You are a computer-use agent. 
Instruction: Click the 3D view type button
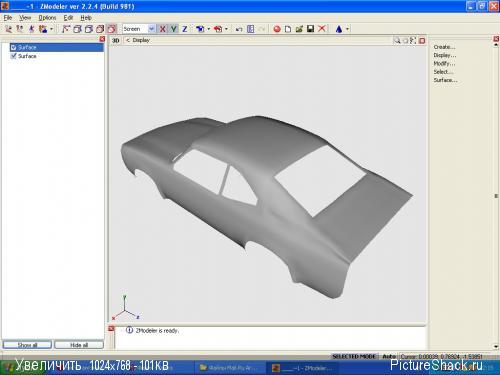click(115, 40)
